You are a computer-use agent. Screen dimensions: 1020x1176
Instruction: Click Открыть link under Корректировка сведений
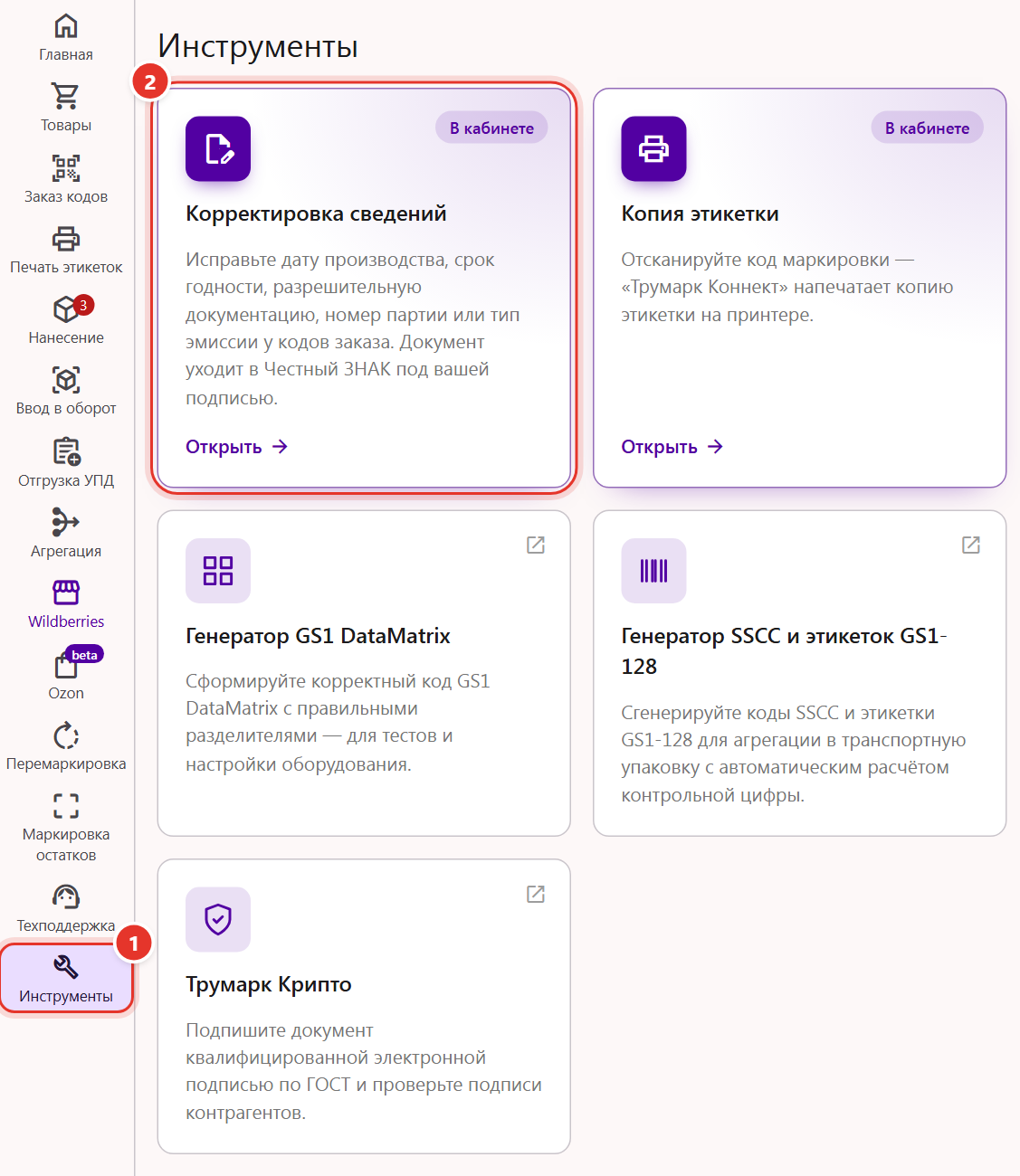point(237,447)
